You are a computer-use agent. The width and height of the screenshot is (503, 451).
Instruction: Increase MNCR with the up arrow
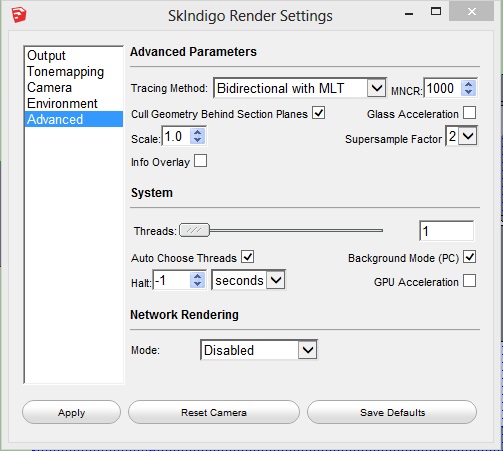[469, 84]
